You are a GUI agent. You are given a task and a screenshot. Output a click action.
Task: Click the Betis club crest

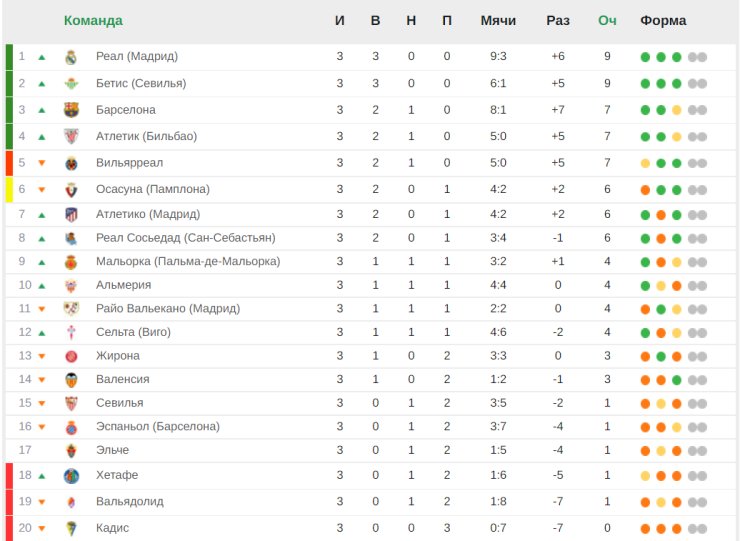71,84
